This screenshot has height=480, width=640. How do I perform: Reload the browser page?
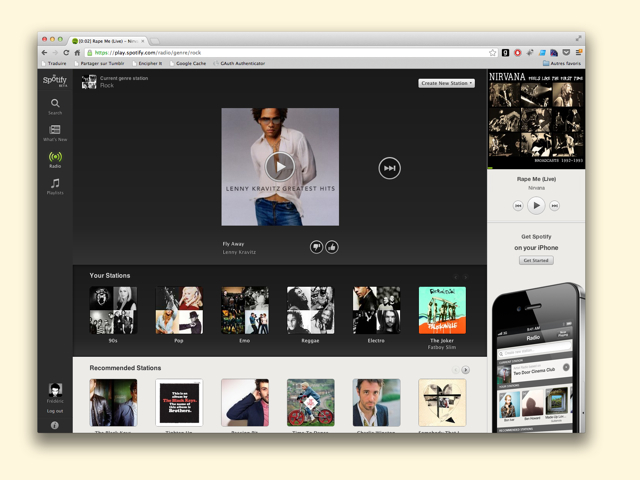pyautogui.click(x=66, y=53)
